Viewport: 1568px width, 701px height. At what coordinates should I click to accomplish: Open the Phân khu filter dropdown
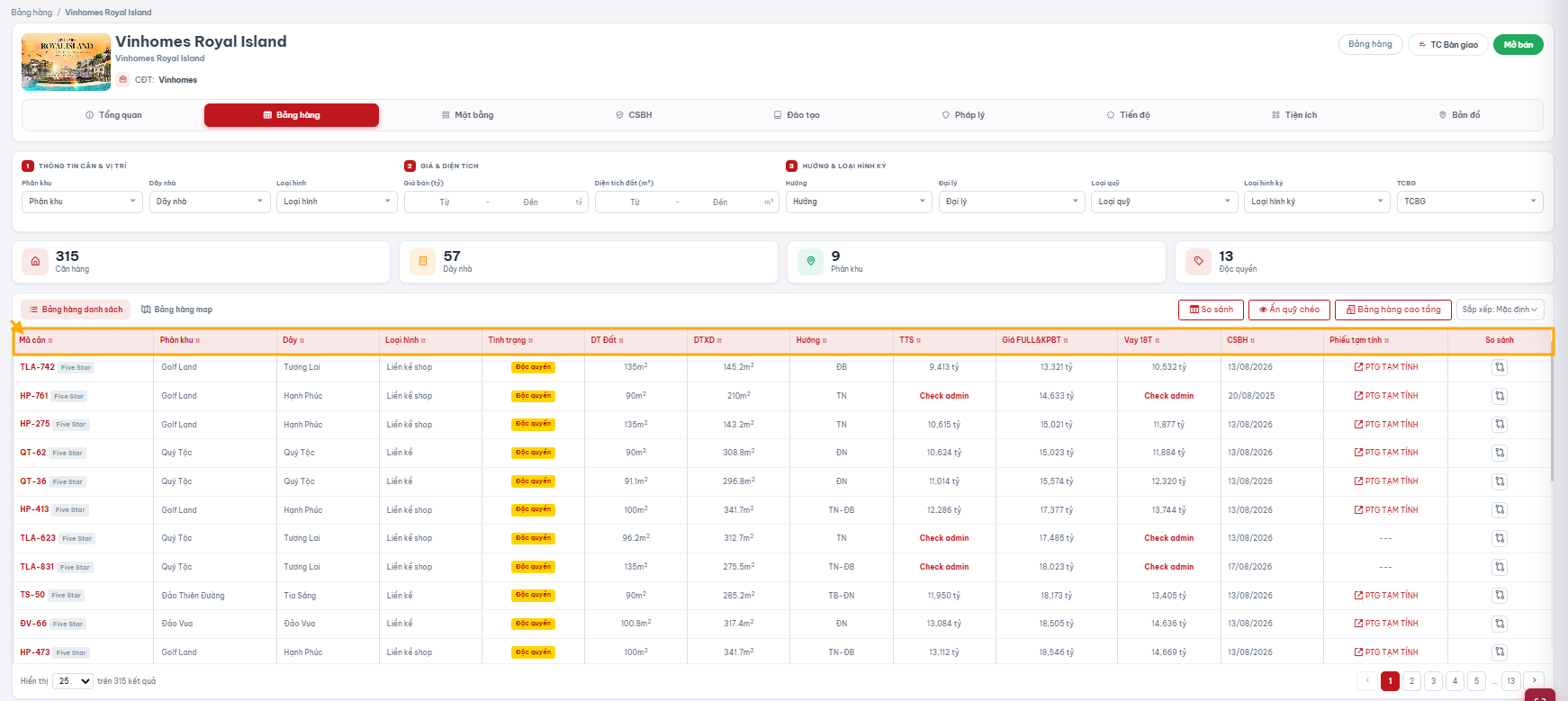point(82,202)
